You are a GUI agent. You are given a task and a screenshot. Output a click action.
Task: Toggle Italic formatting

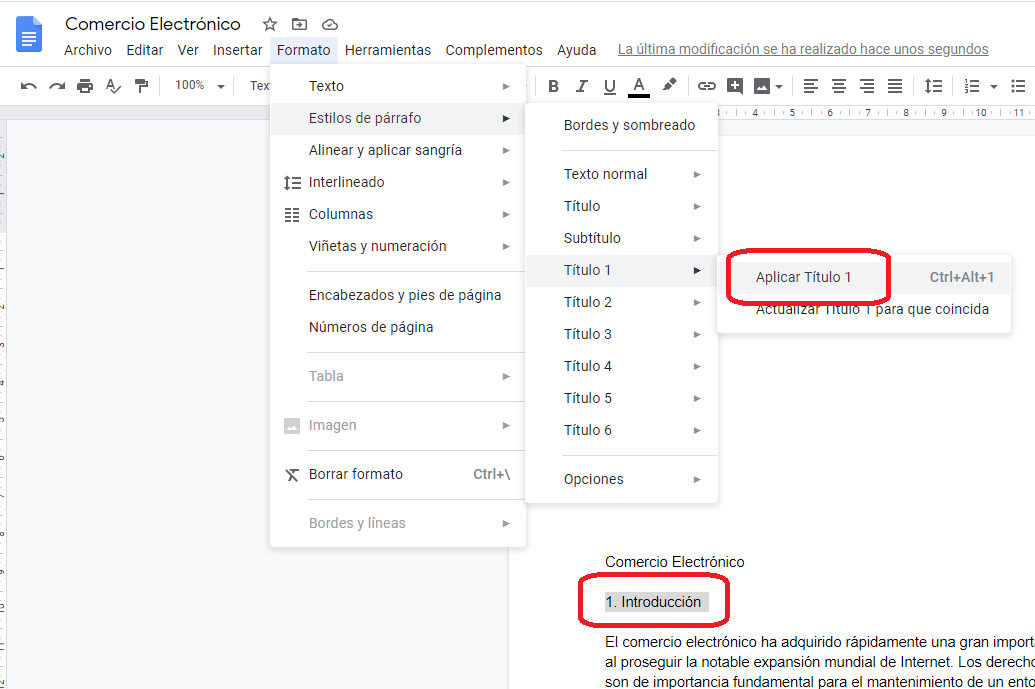tap(581, 86)
